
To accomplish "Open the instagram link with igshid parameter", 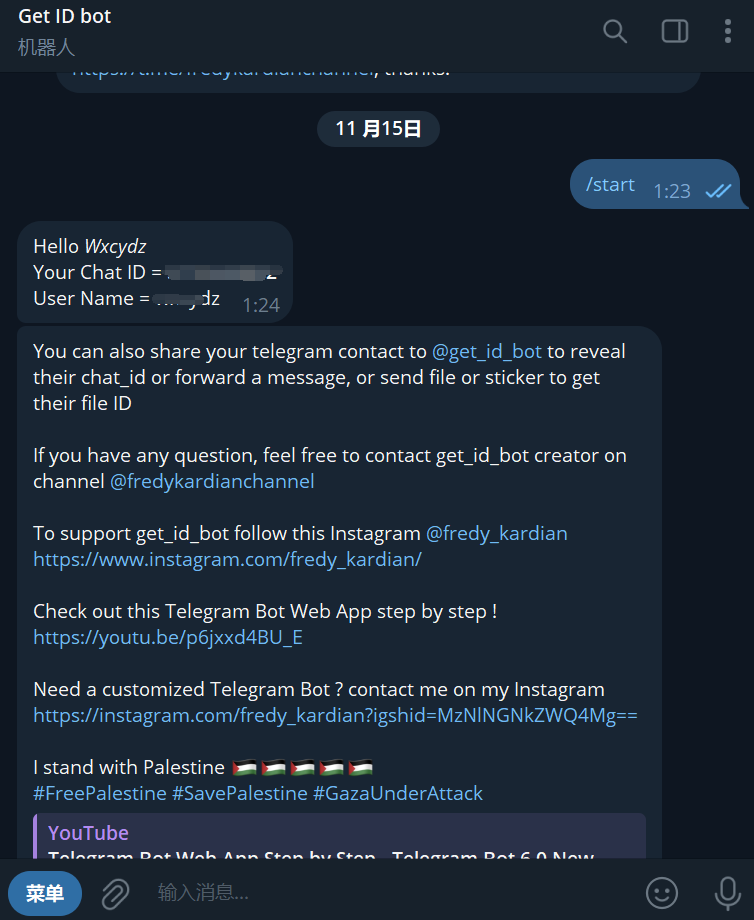I will coord(336,716).
